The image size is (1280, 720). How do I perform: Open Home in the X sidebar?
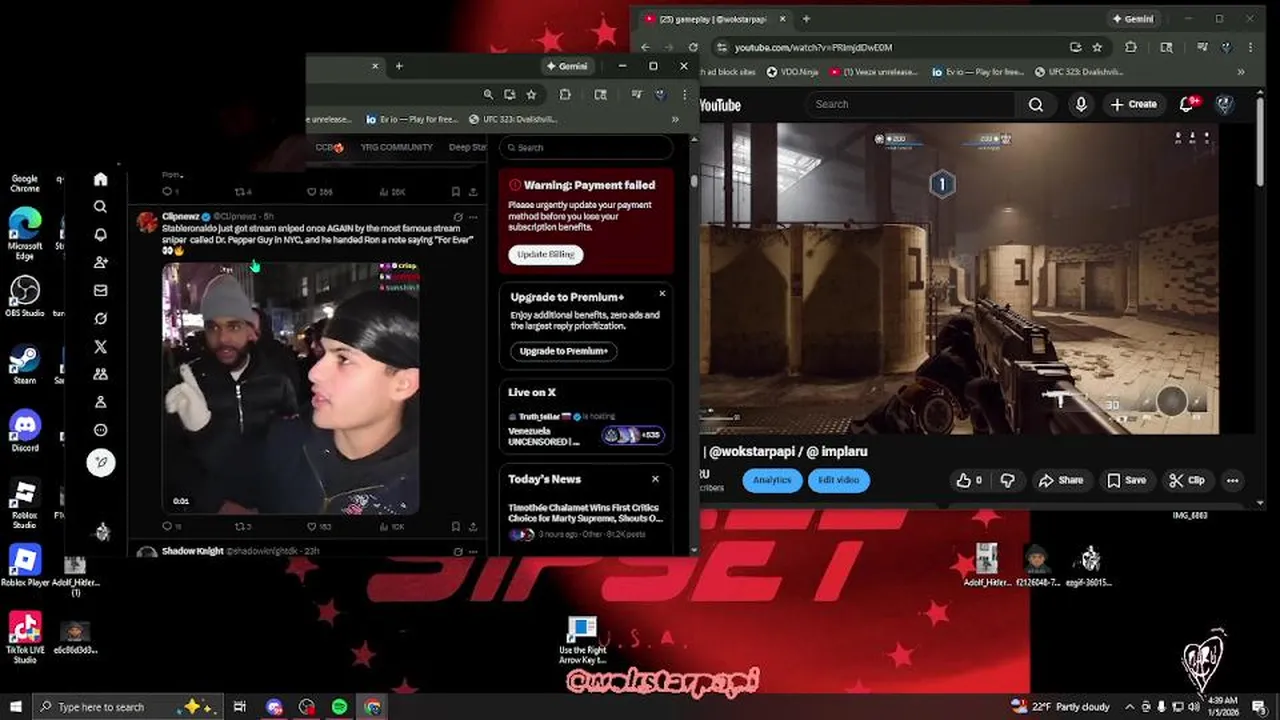[x=100, y=179]
